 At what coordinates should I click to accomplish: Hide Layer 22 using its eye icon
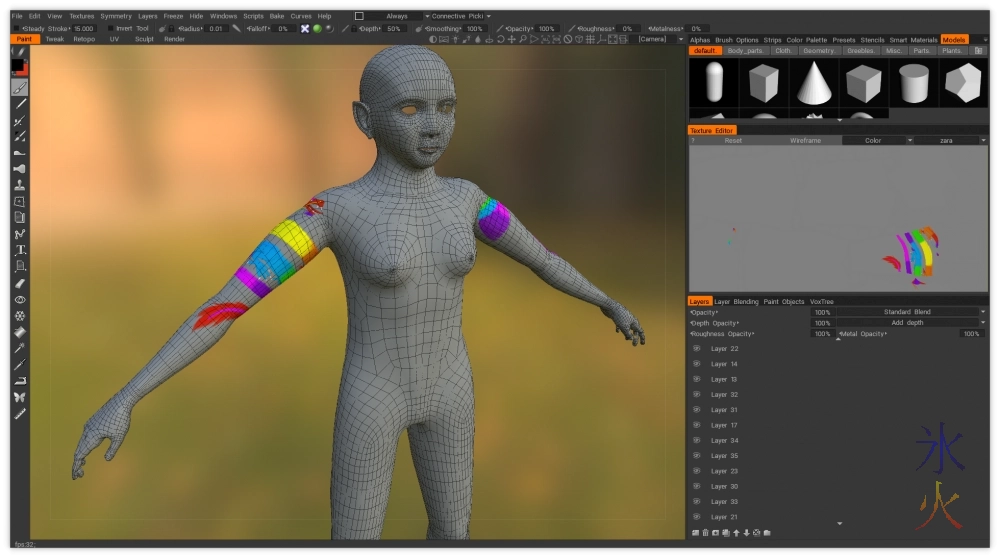[x=697, y=349]
